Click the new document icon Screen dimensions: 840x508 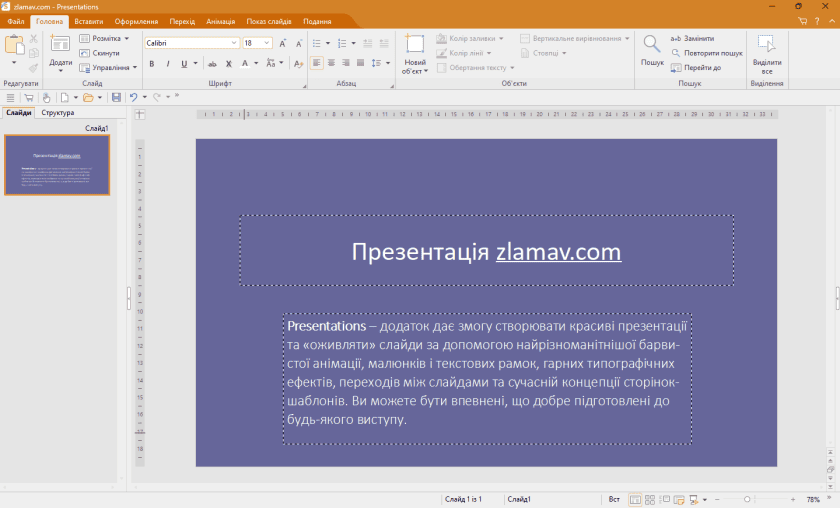(64, 98)
